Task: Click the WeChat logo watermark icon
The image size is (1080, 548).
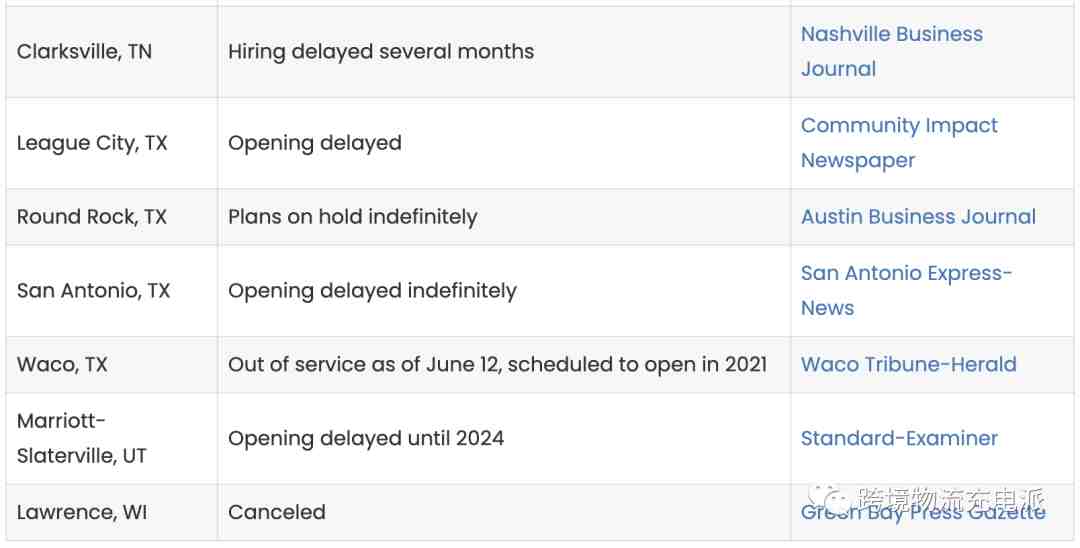Action: tap(830, 497)
